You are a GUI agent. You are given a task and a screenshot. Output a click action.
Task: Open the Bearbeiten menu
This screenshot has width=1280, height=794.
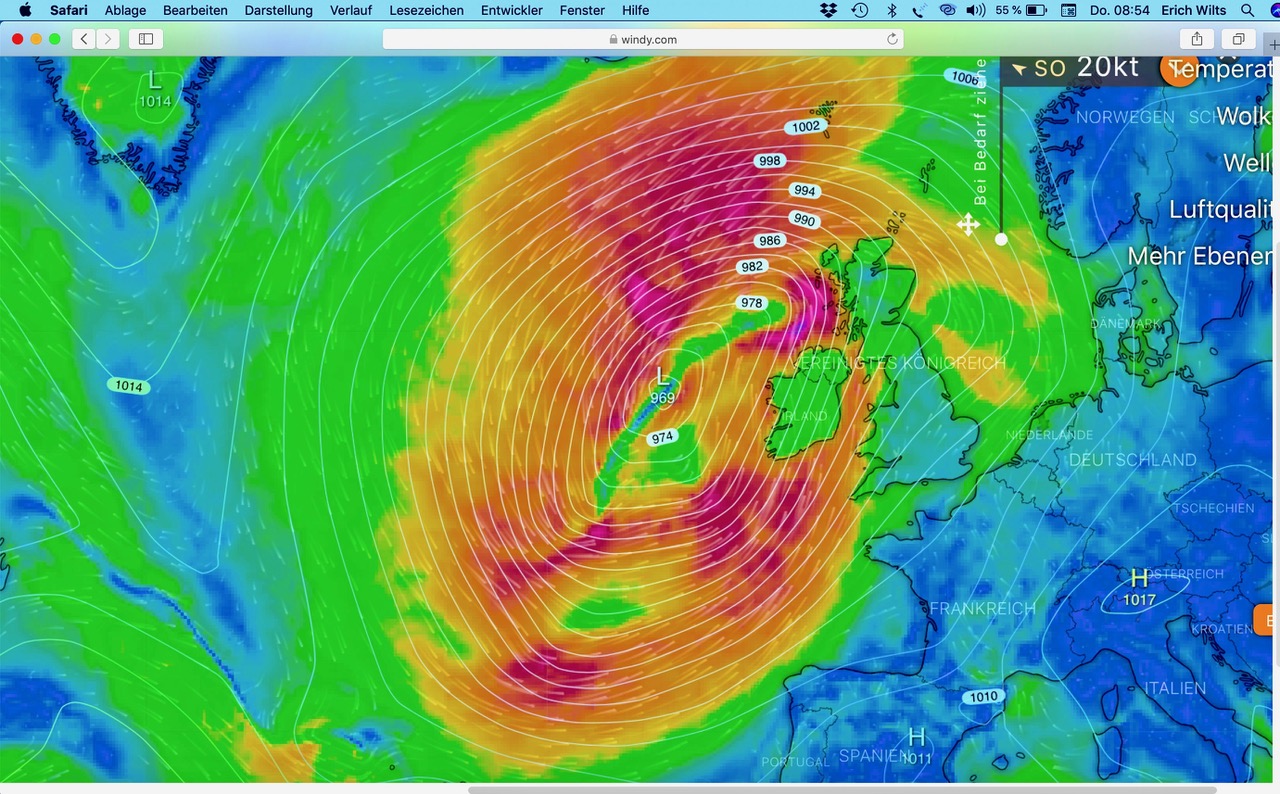coord(194,10)
